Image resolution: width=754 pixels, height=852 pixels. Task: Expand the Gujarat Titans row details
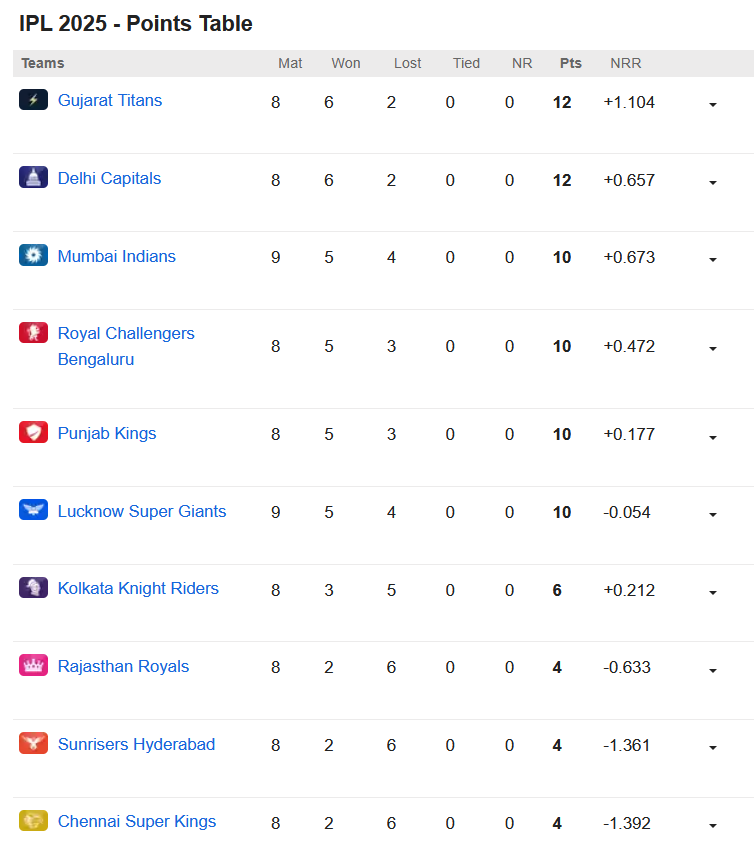tap(713, 104)
